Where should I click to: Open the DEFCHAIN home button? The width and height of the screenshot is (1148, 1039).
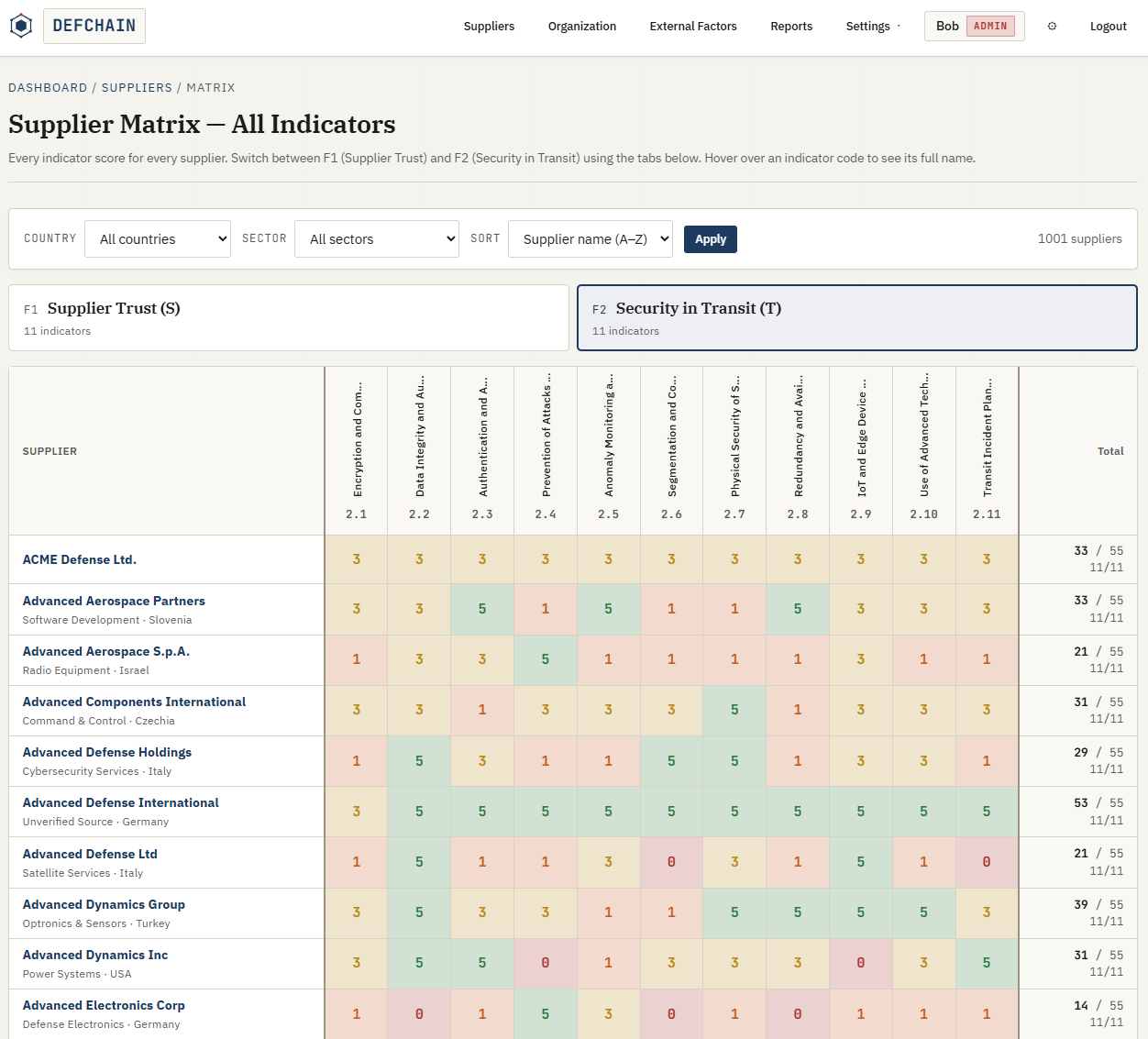click(94, 26)
